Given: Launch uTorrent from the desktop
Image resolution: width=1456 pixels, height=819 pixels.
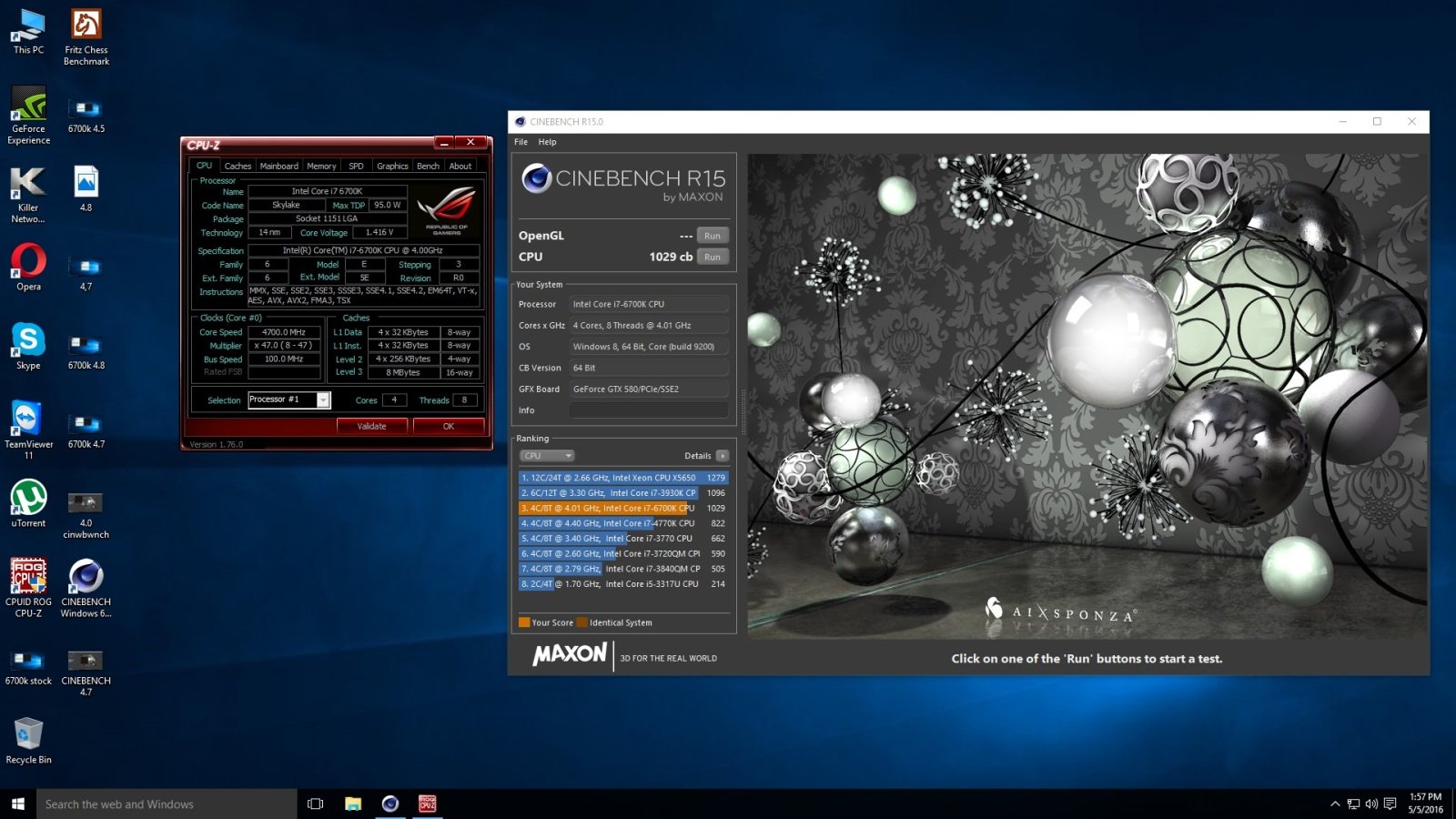Looking at the screenshot, I should (x=28, y=499).
